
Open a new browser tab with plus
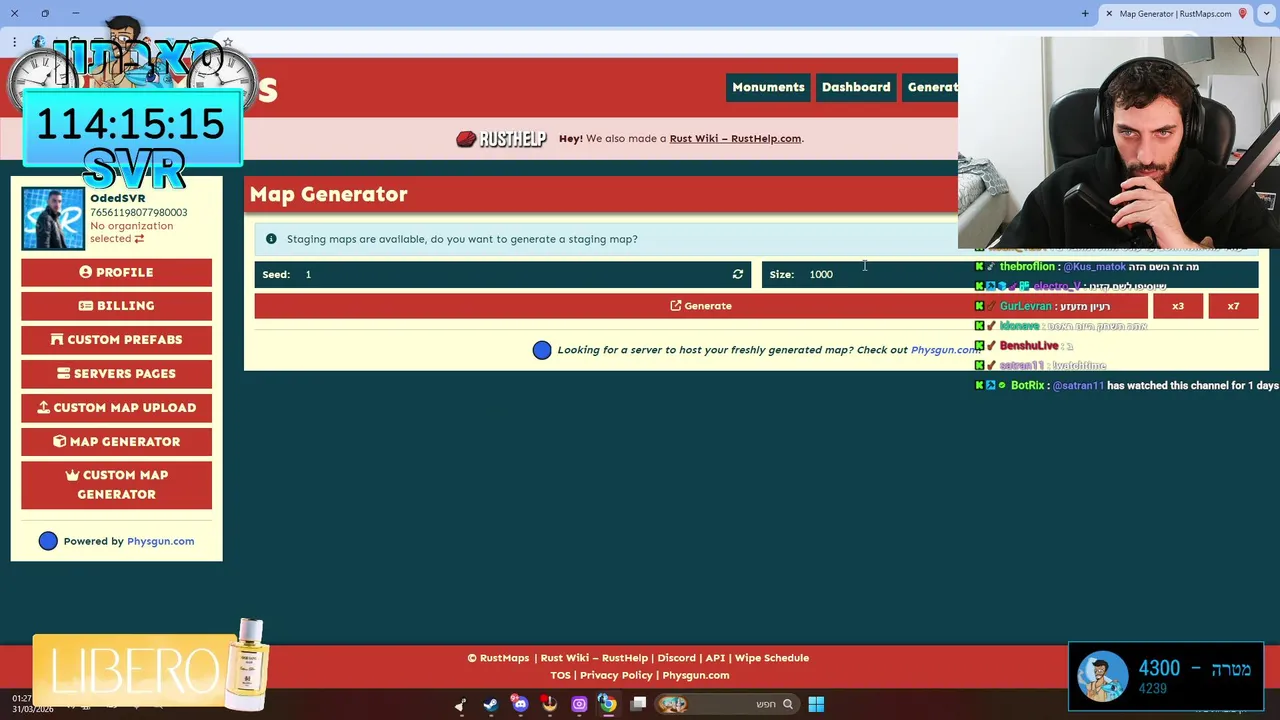(x=1085, y=13)
